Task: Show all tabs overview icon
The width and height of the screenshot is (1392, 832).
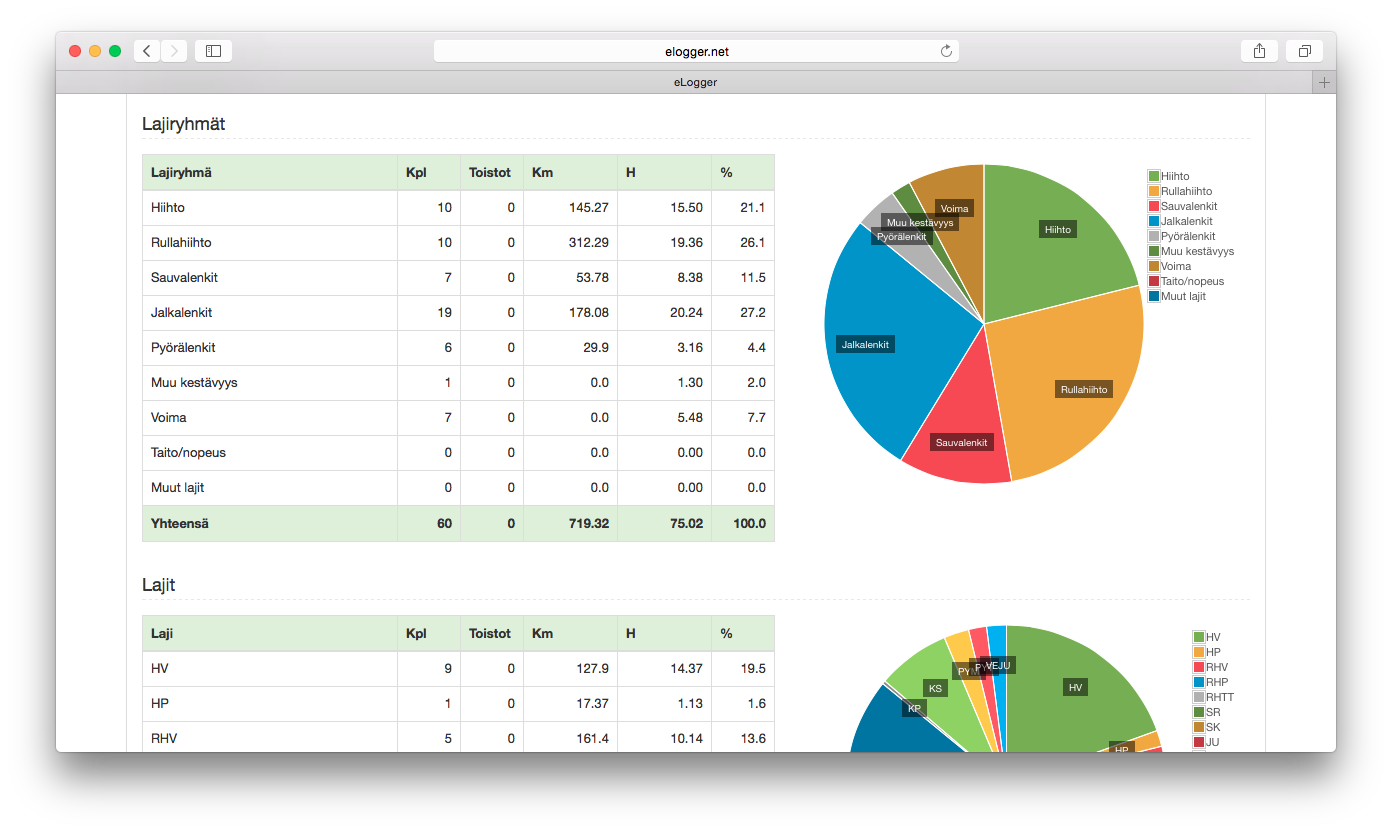Action: (x=1305, y=51)
